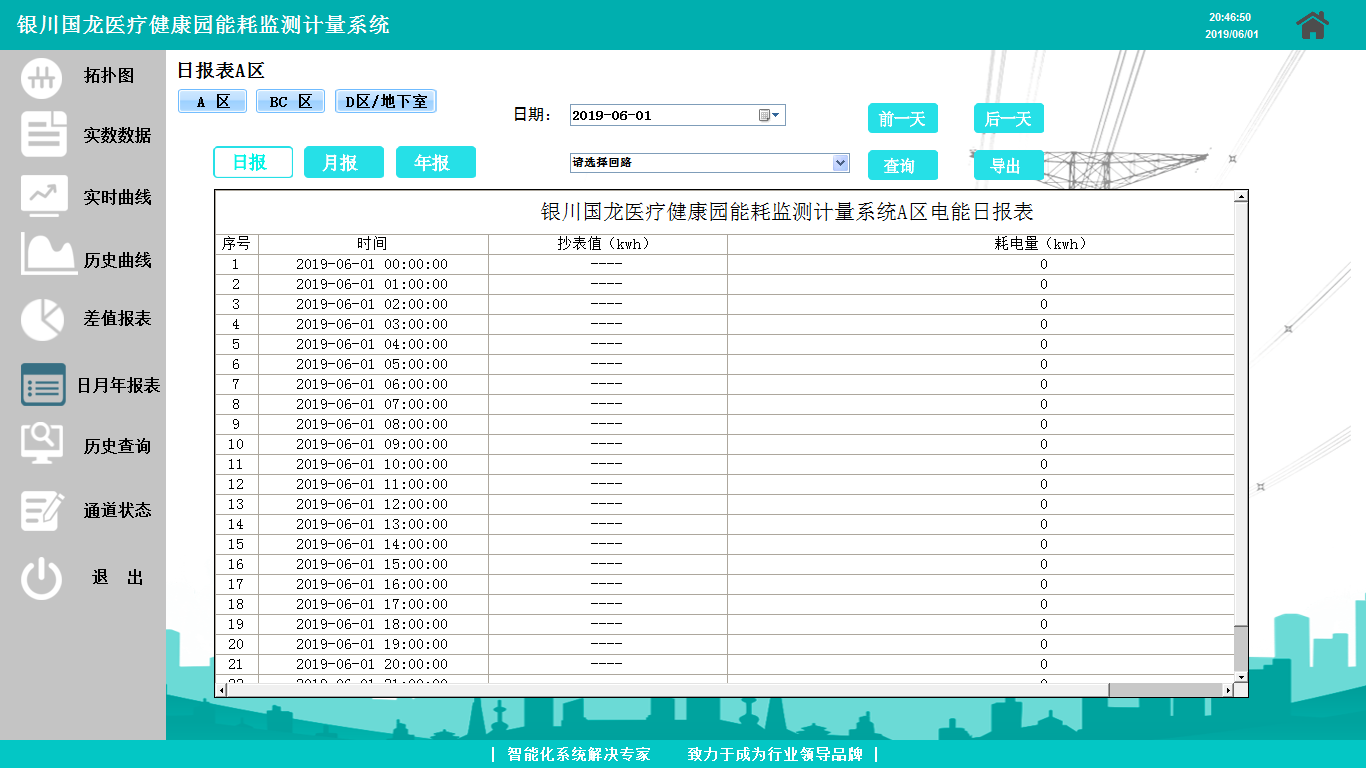Open the topology diagram (拓扑图) icon

pyautogui.click(x=42, y=77)
